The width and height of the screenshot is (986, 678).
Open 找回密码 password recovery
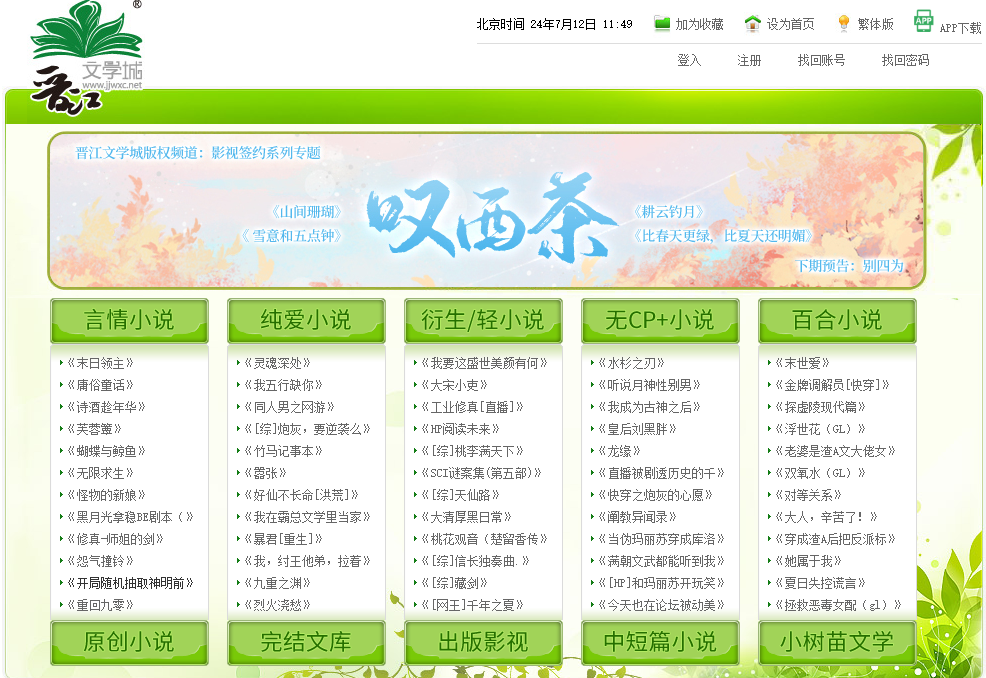[906, 60]
